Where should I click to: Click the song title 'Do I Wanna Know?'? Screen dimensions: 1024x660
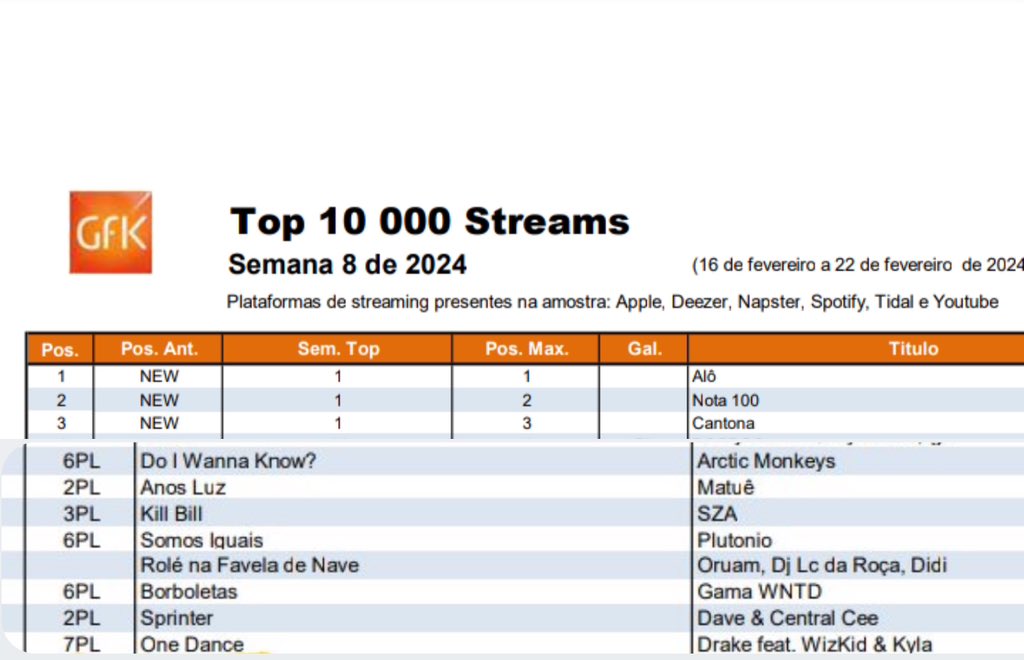pyautogui.click(x=228, y=461)
